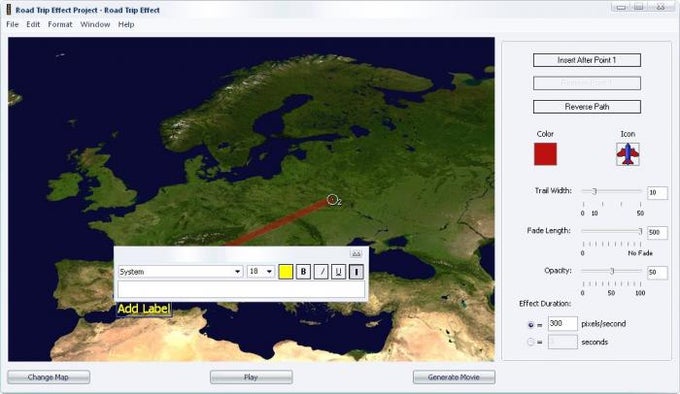The width and height of the screenshot is (680, 394).
Task: Open the System font dropdown
Action: pos(180,272)
